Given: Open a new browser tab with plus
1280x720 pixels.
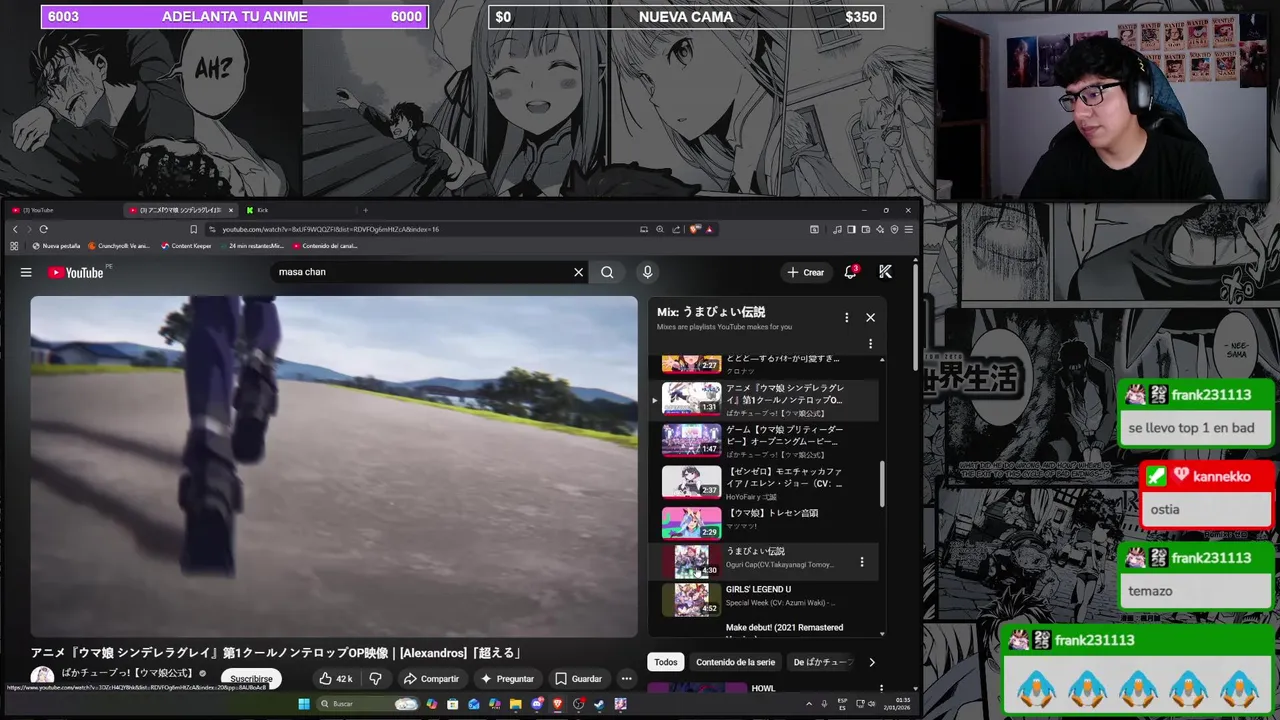Looking at the screenshot, I should tap(365, 210).
